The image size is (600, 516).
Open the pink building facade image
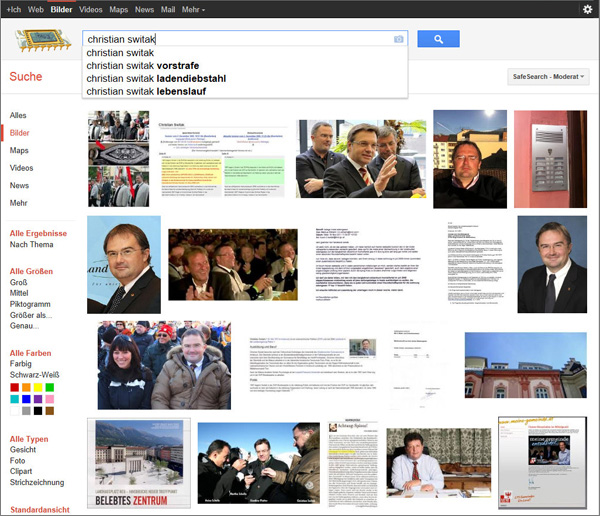(525, 365)
